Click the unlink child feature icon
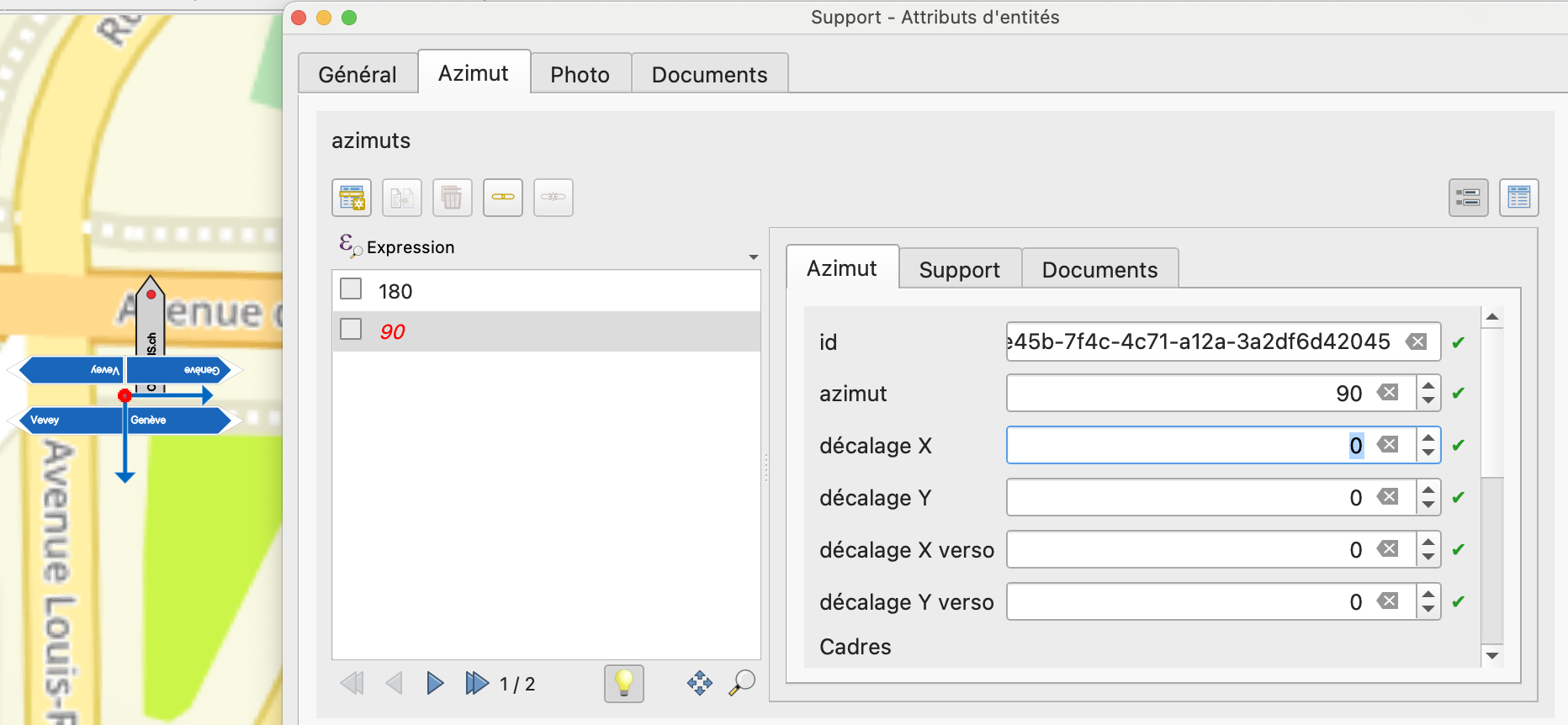Viewport: 1568px width, 725px height. click(554, 198)
